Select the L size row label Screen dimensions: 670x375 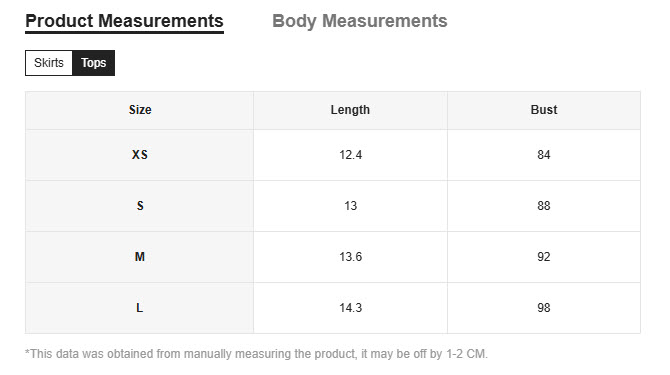pos(140,308)
